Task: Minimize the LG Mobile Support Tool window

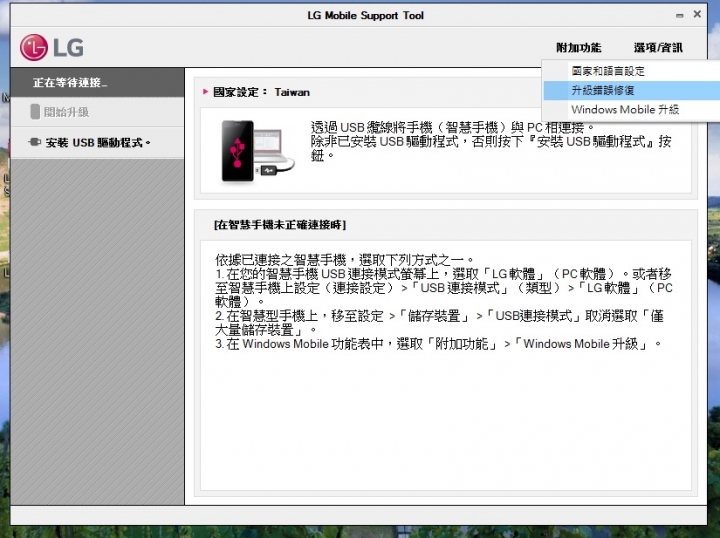Action: [x=680, y=16]
